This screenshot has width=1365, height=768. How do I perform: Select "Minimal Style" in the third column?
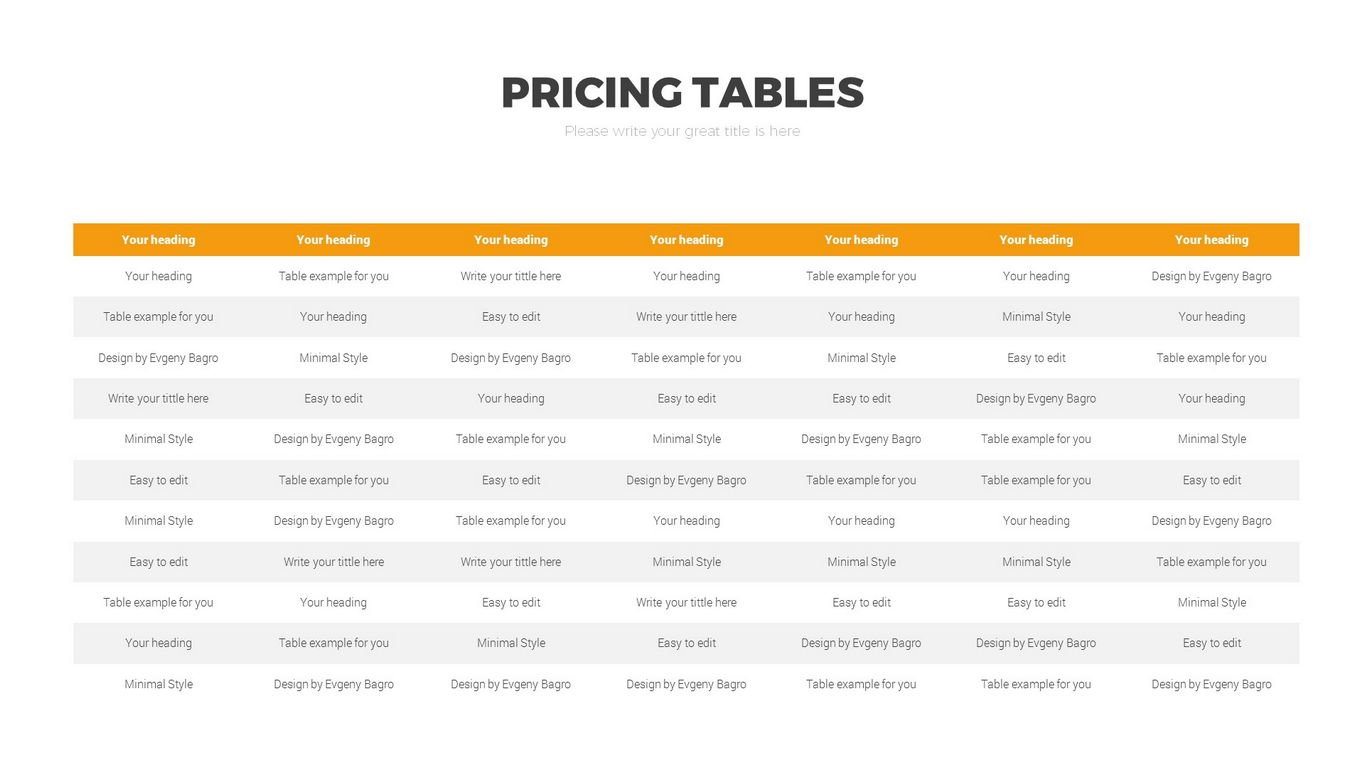[x=510, y=643]
